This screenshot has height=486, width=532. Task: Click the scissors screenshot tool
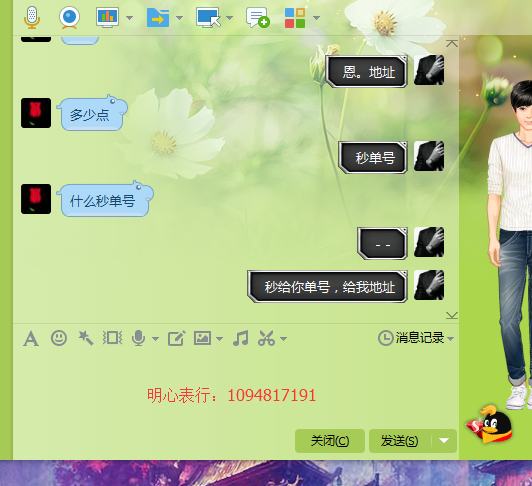click(266, 338)
